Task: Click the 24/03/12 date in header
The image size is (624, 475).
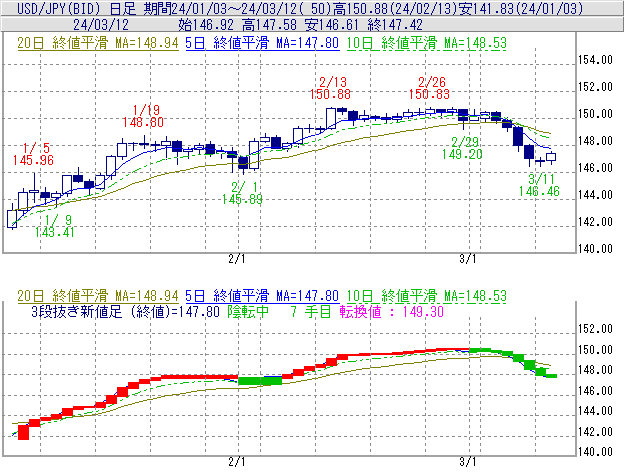Action: [x=101, y=25]
